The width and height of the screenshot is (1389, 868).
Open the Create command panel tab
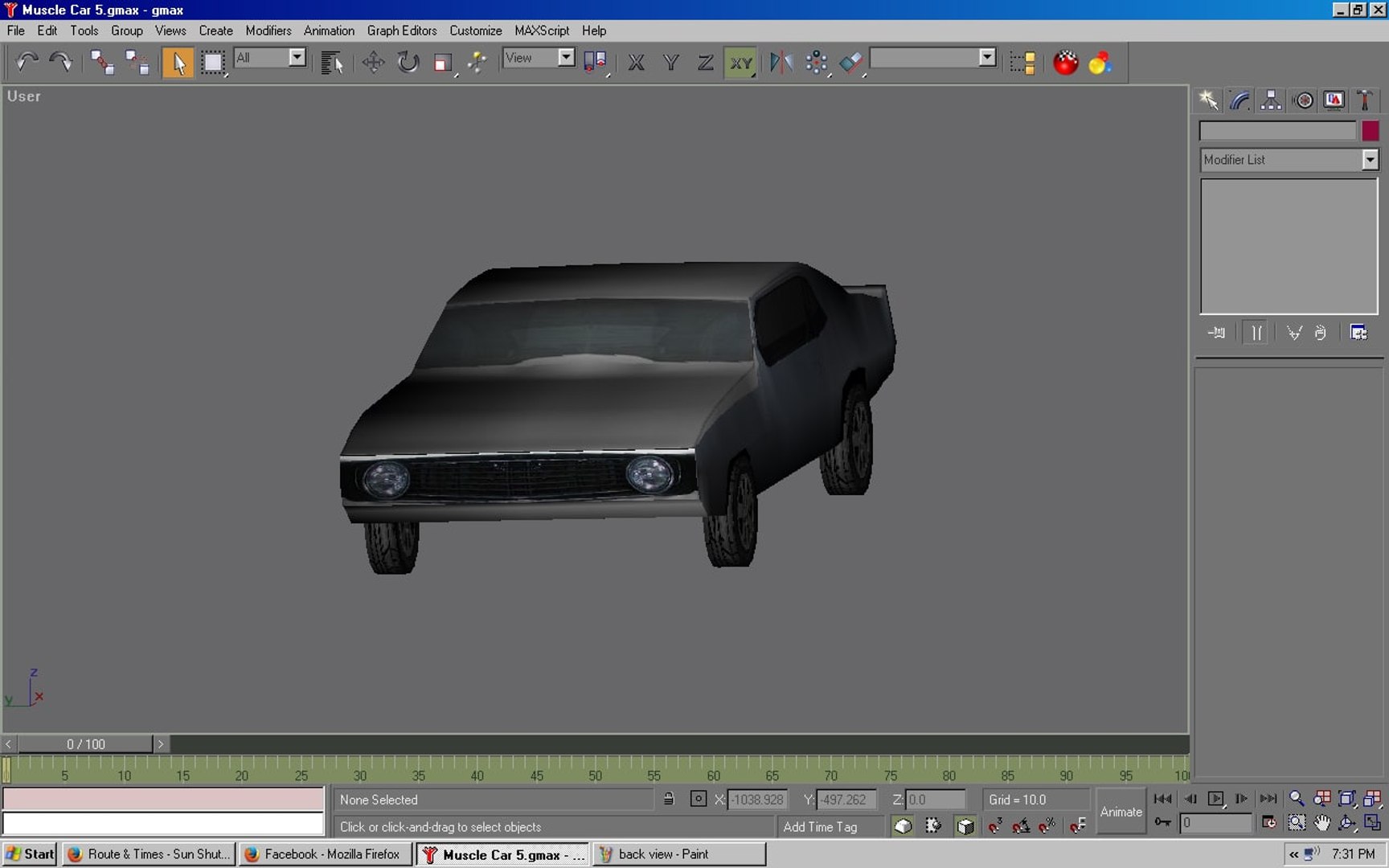[x=1208, y=100]
